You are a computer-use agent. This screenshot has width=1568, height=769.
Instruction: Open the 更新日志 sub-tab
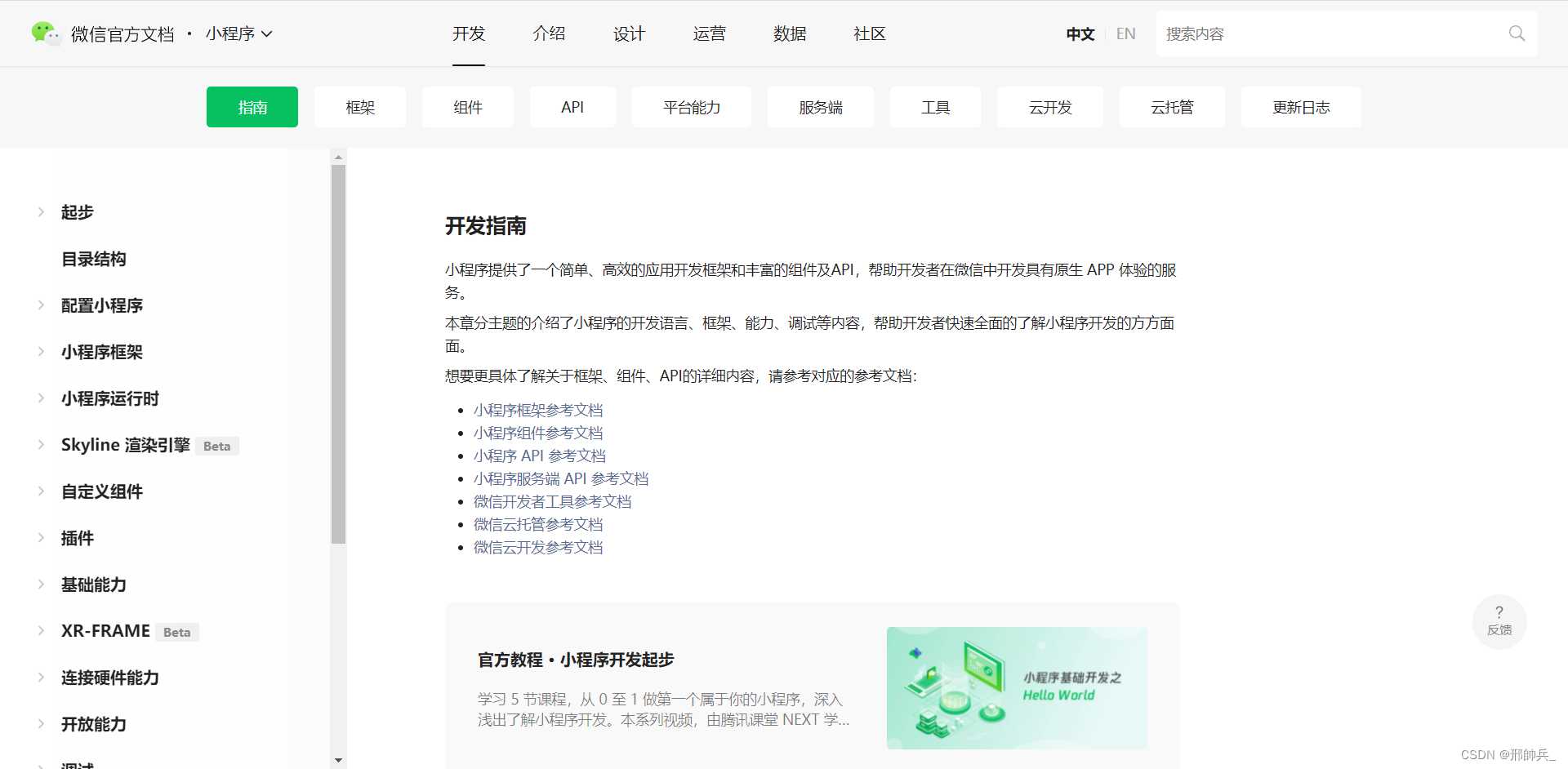point(1301,107)
